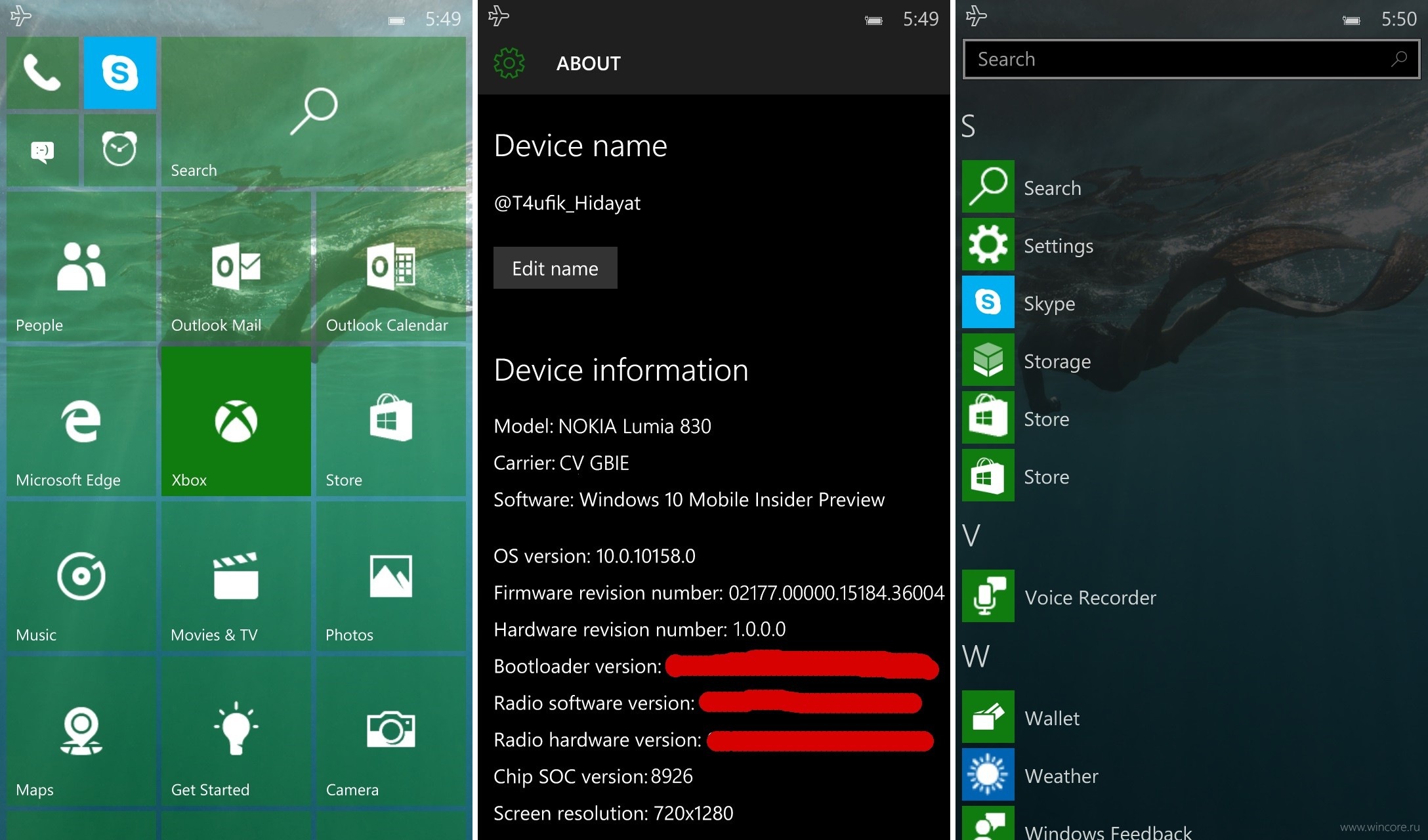Jump via the S letter header
The height and width of the screenshot is (840, 1428).
pos(969,126)
